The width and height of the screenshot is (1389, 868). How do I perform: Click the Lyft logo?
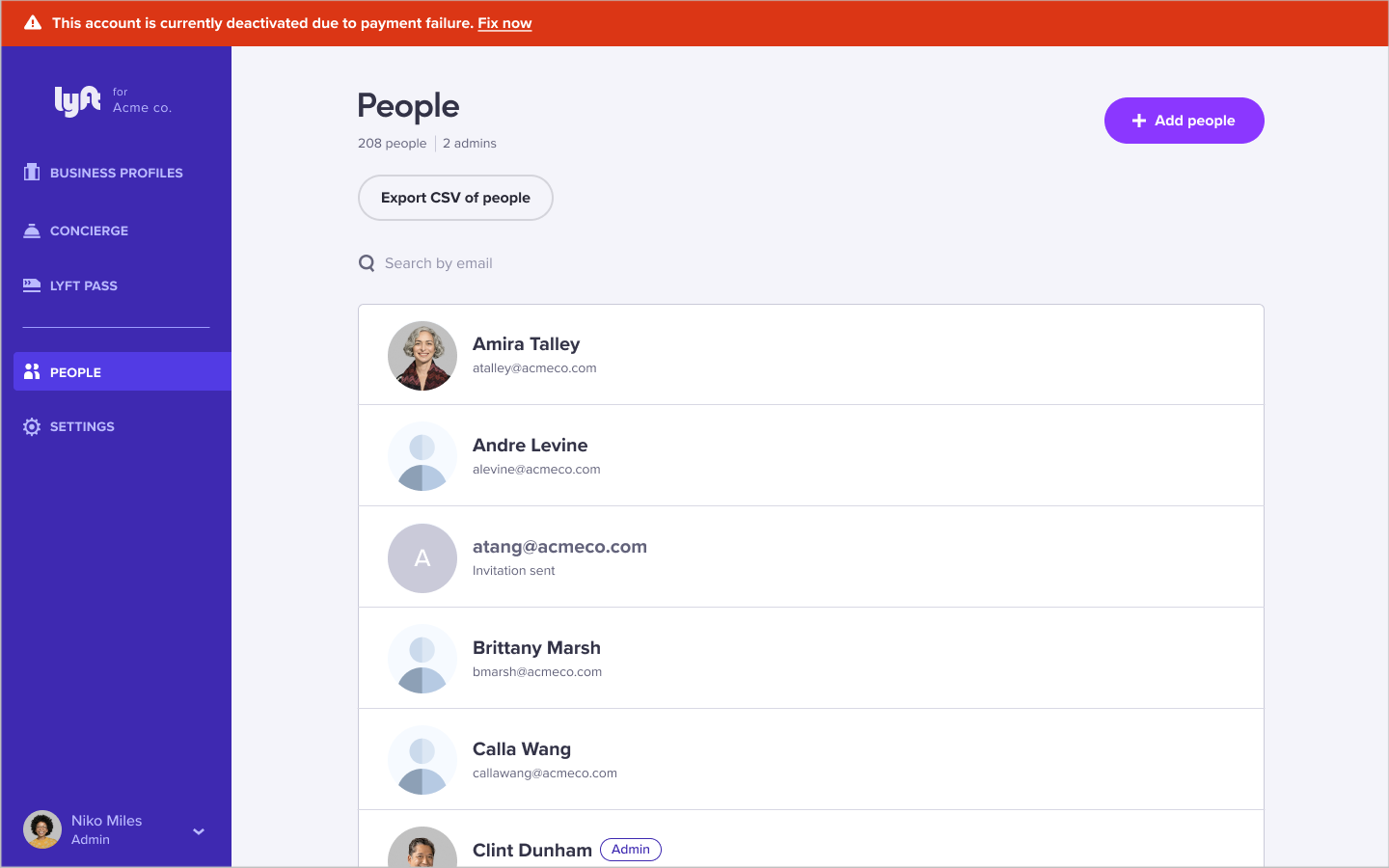pyautogui.click(x=77, y=100)
